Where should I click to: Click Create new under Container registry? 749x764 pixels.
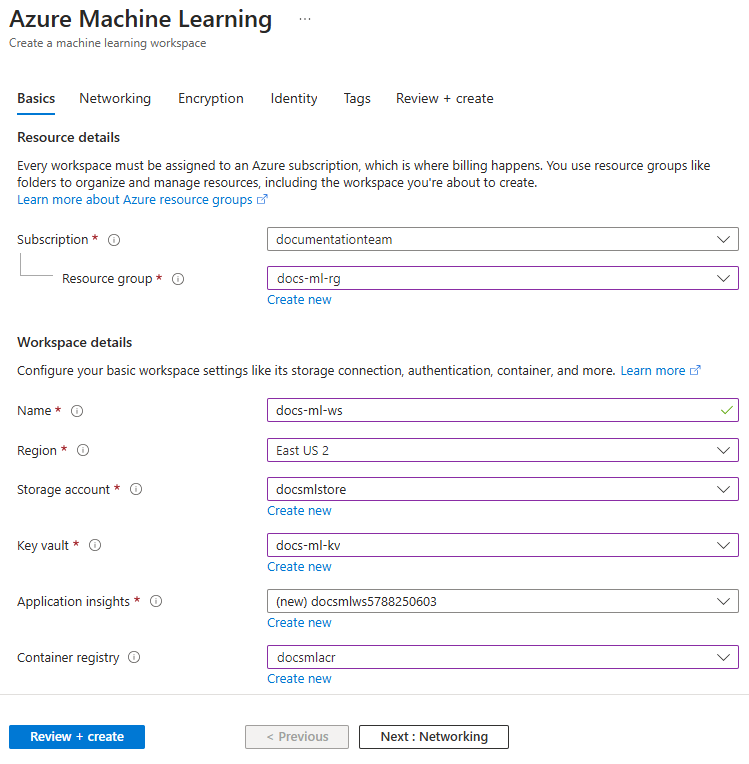[x=299, y=679]
